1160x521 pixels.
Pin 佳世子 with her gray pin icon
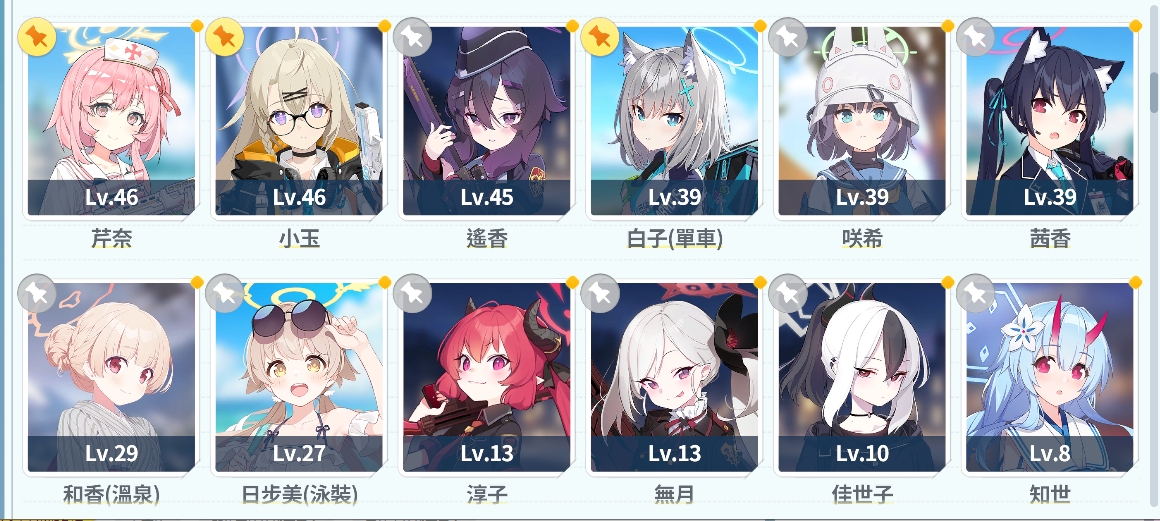(x=789, y=293)
